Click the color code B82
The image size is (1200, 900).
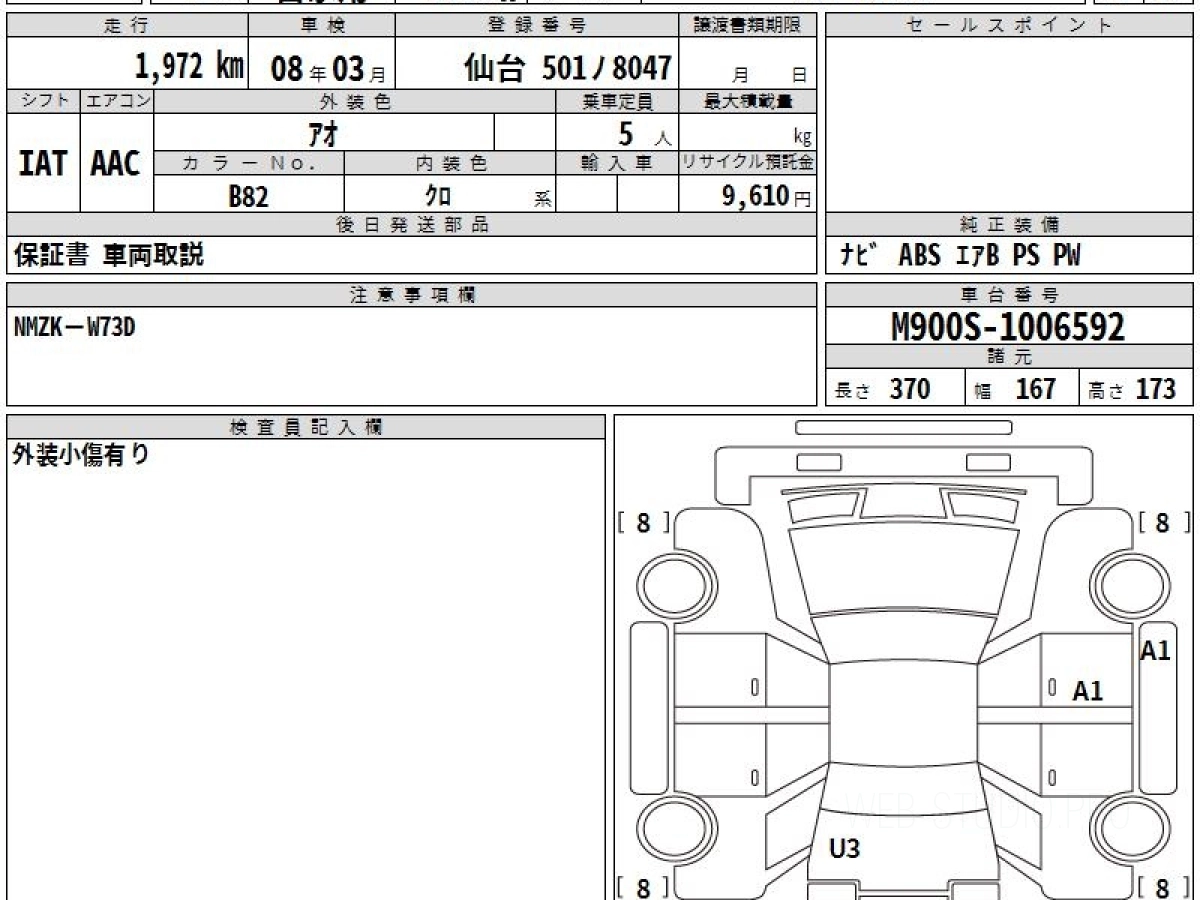click(249, 195)
